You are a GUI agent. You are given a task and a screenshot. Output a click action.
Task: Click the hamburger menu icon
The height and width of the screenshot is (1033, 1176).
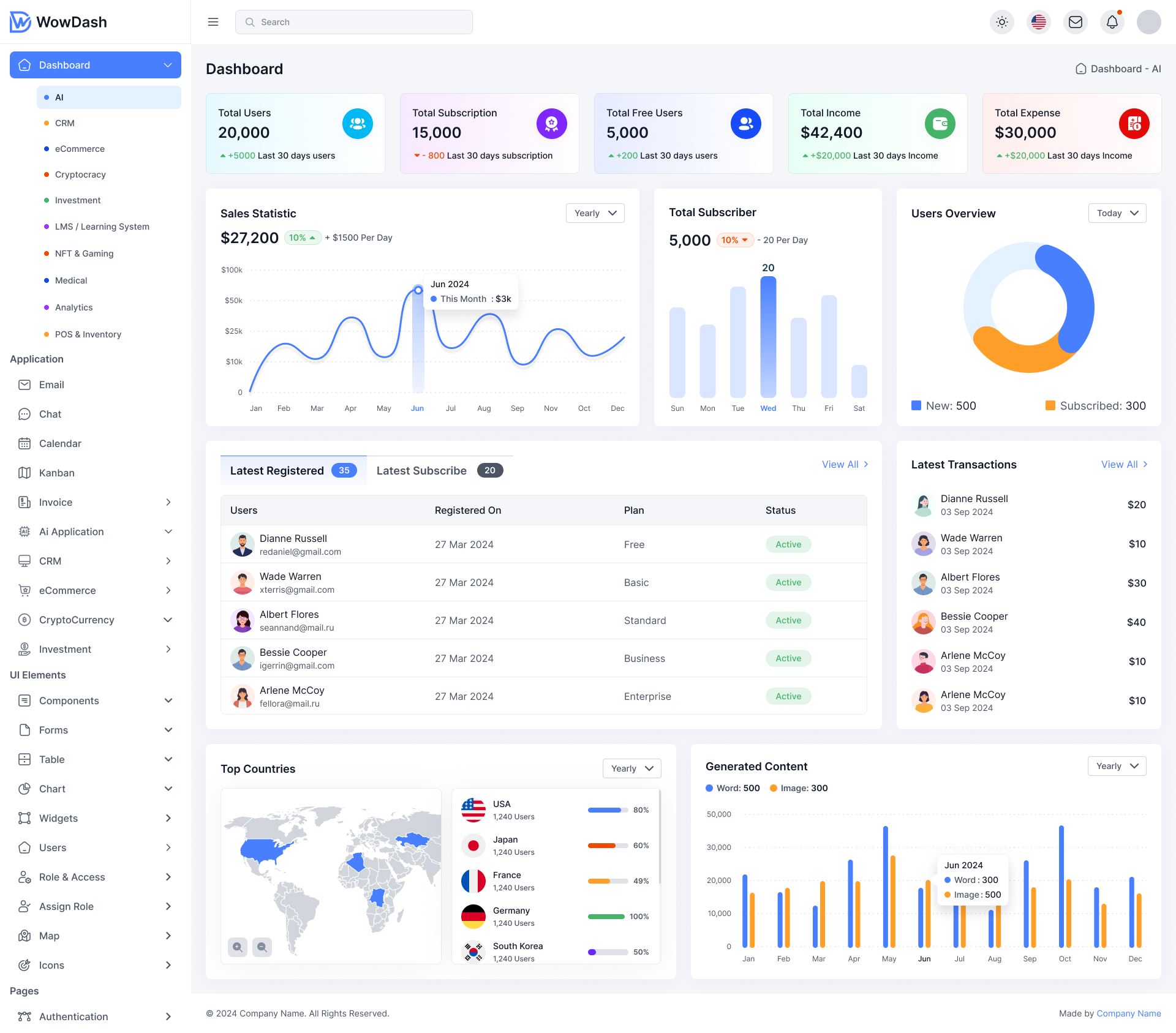[x=213, y=21]
